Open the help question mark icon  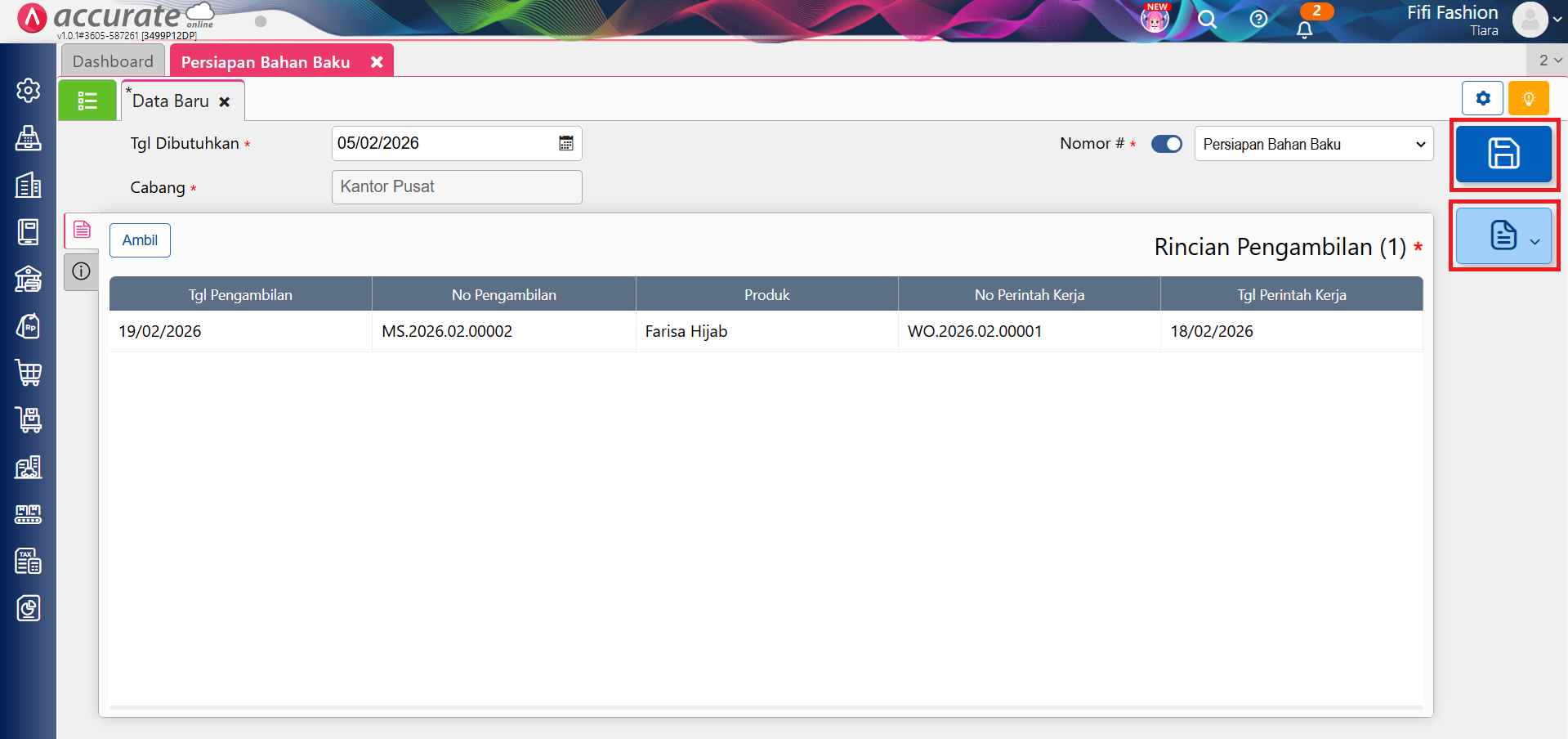(x=1258, y=20)
